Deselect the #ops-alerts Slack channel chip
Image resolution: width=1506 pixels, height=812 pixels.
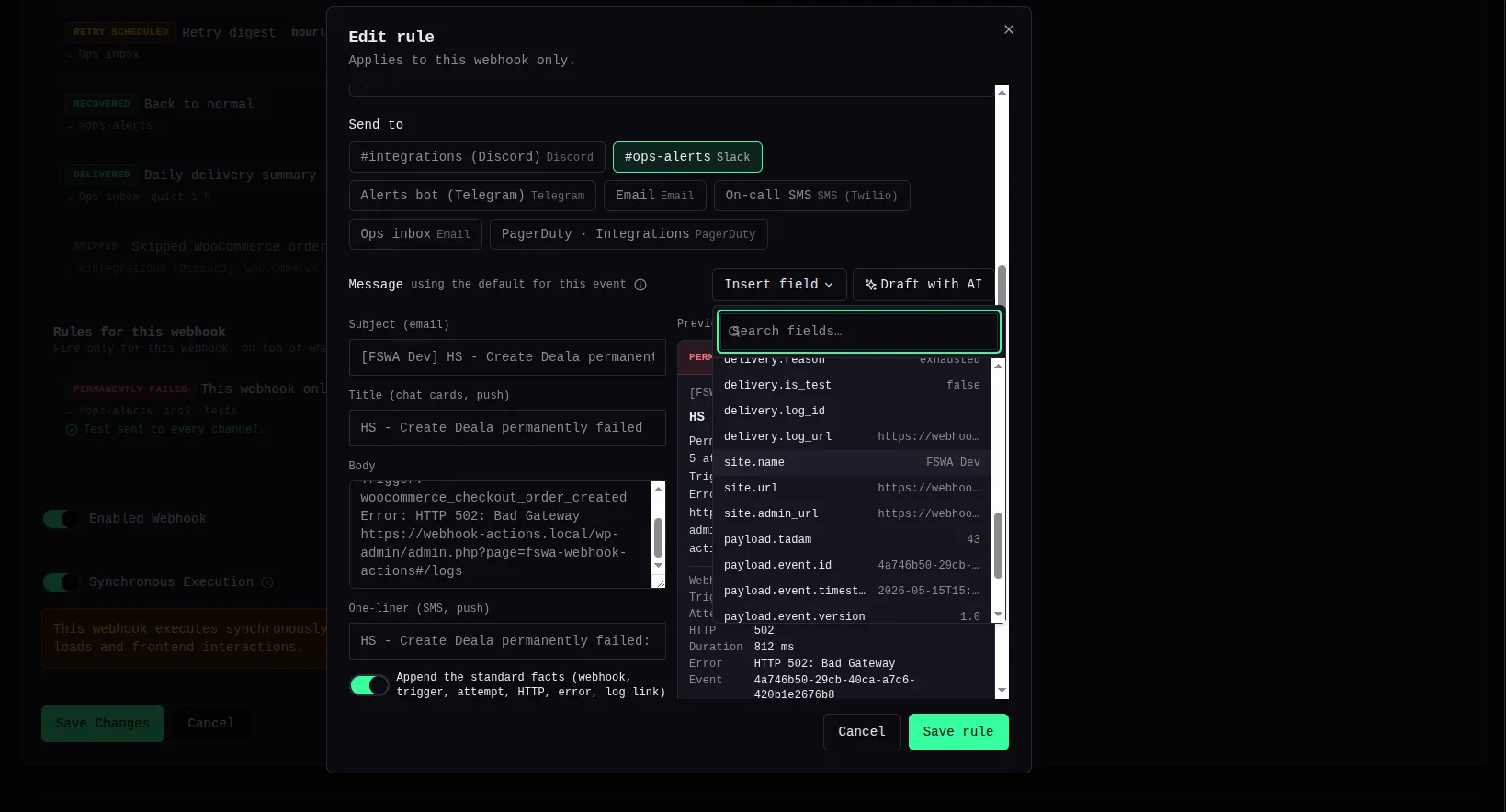click(687, 157)
